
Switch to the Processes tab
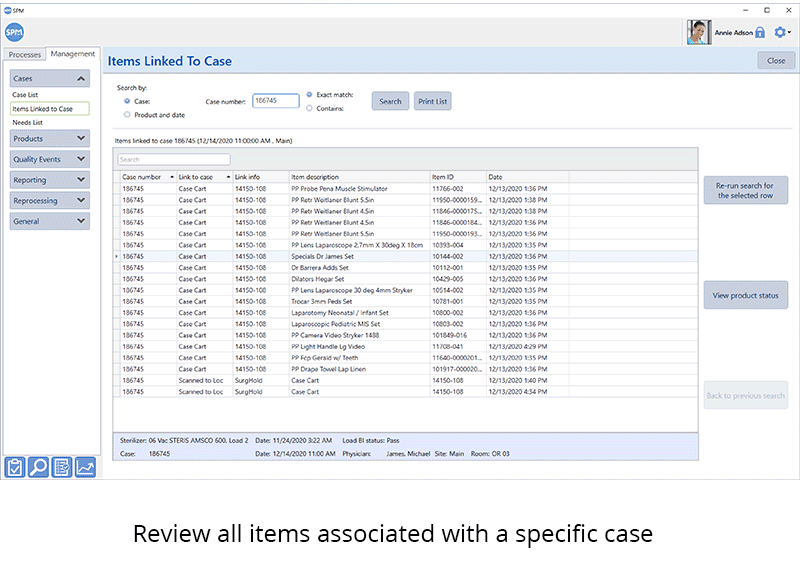[24, 54]
